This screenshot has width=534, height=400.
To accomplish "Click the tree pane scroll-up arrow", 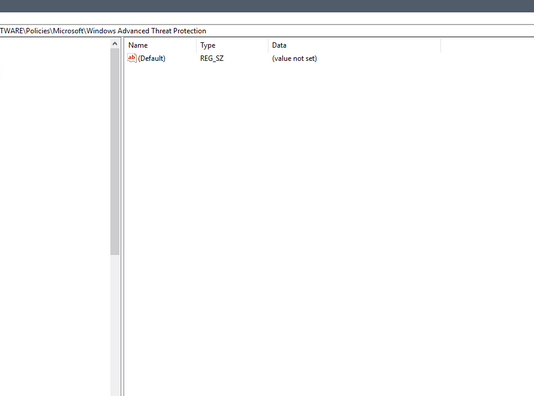I will point(115,44).
